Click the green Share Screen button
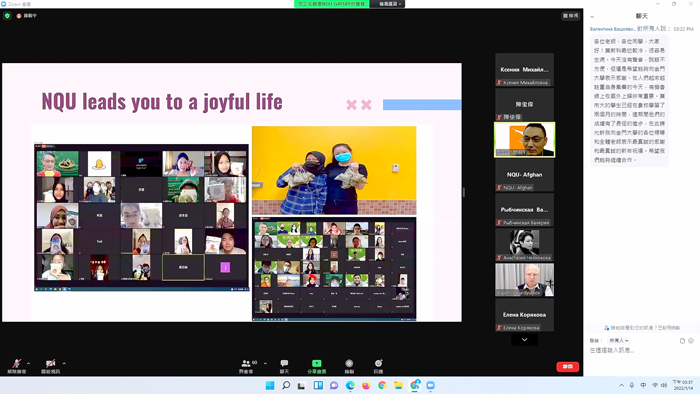The width and height of the screenshot is (700, 394). (317, 366)
